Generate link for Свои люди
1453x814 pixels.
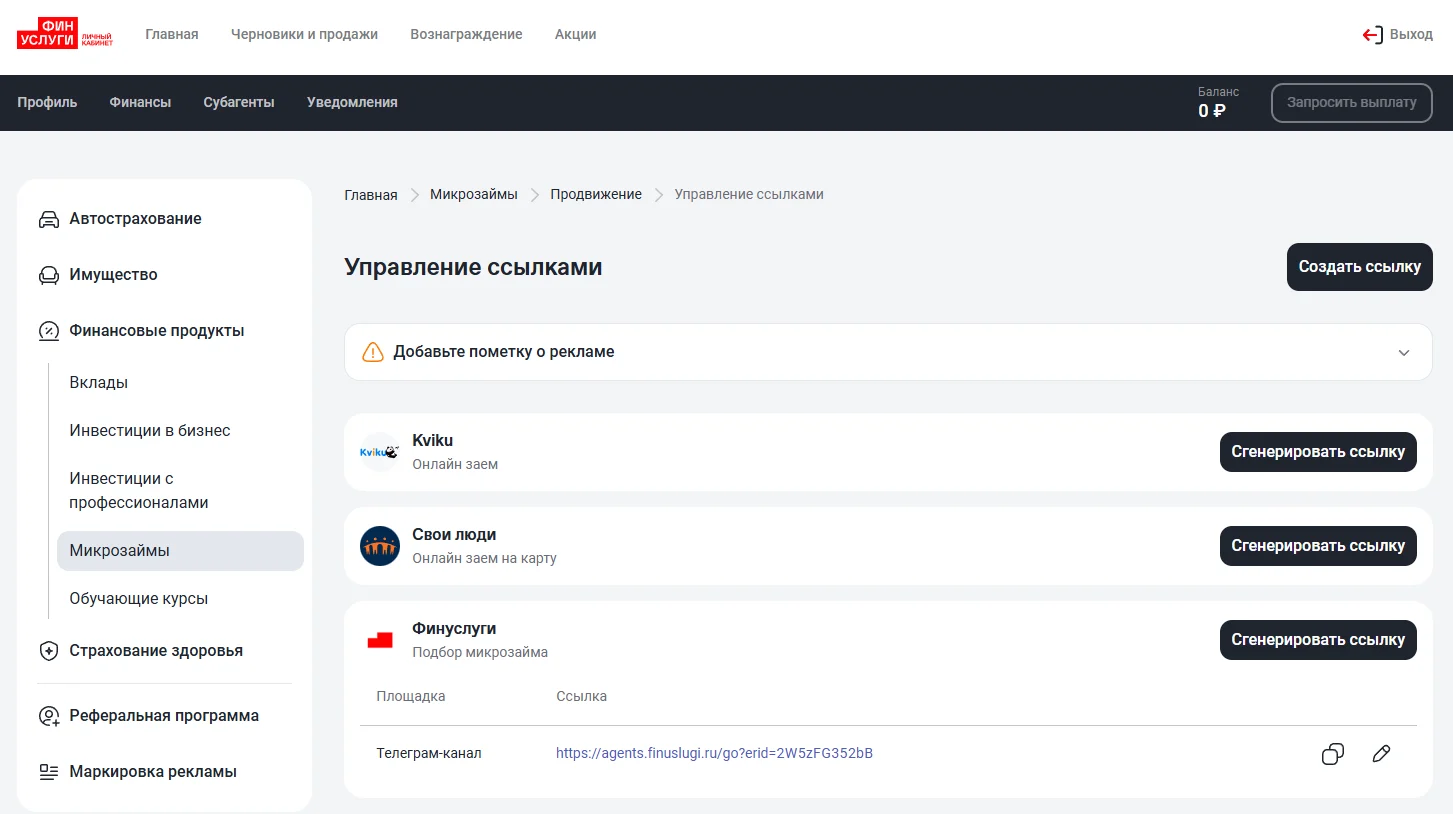[x=1318, y=546]
